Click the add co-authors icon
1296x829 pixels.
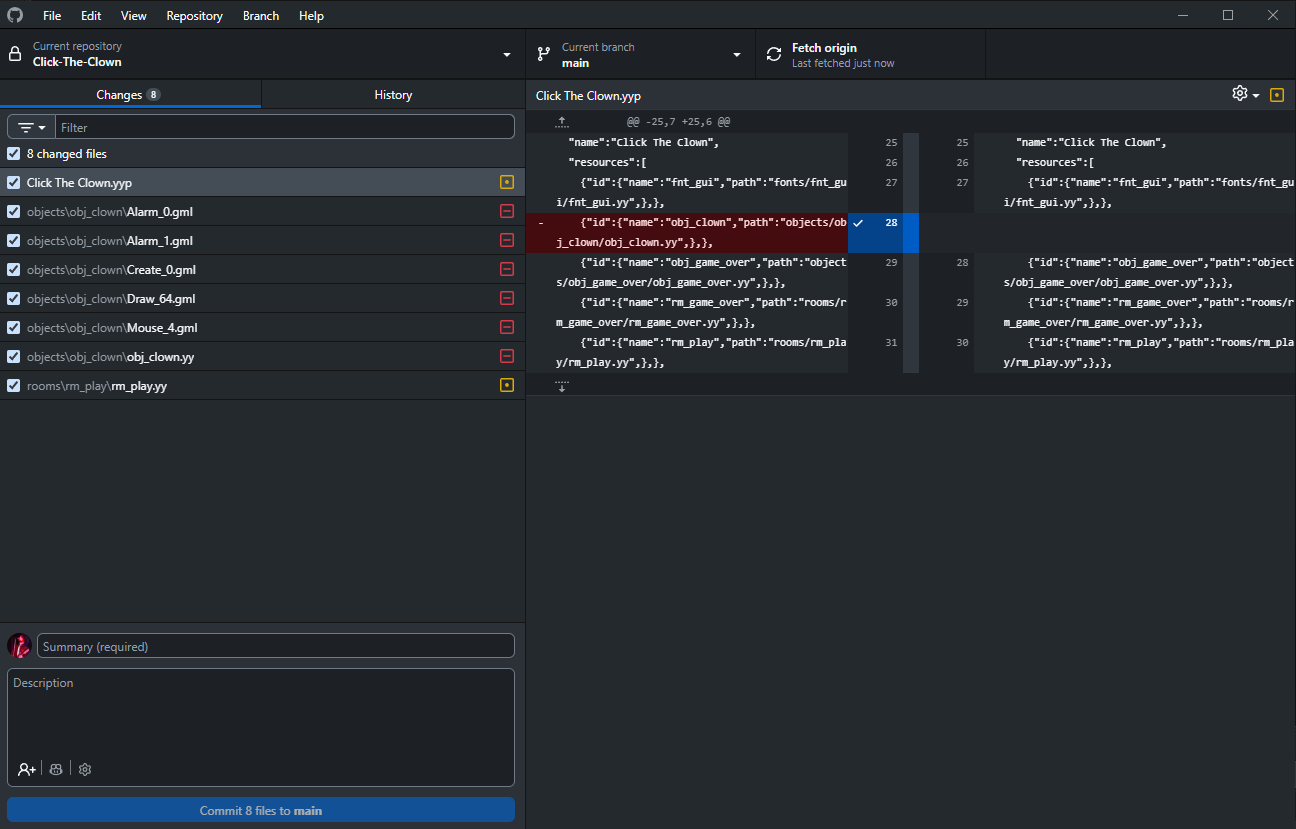[27, 769]
